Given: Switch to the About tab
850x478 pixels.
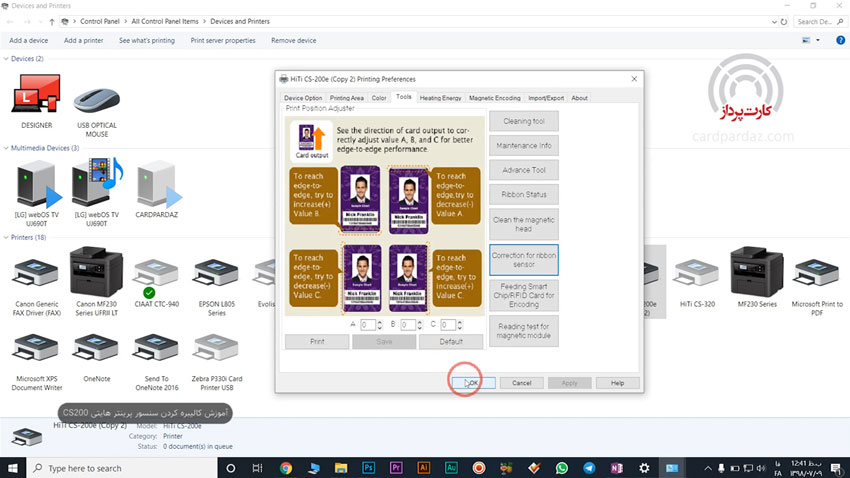Looking at the screenshot, I should click(x=579, y=98).
